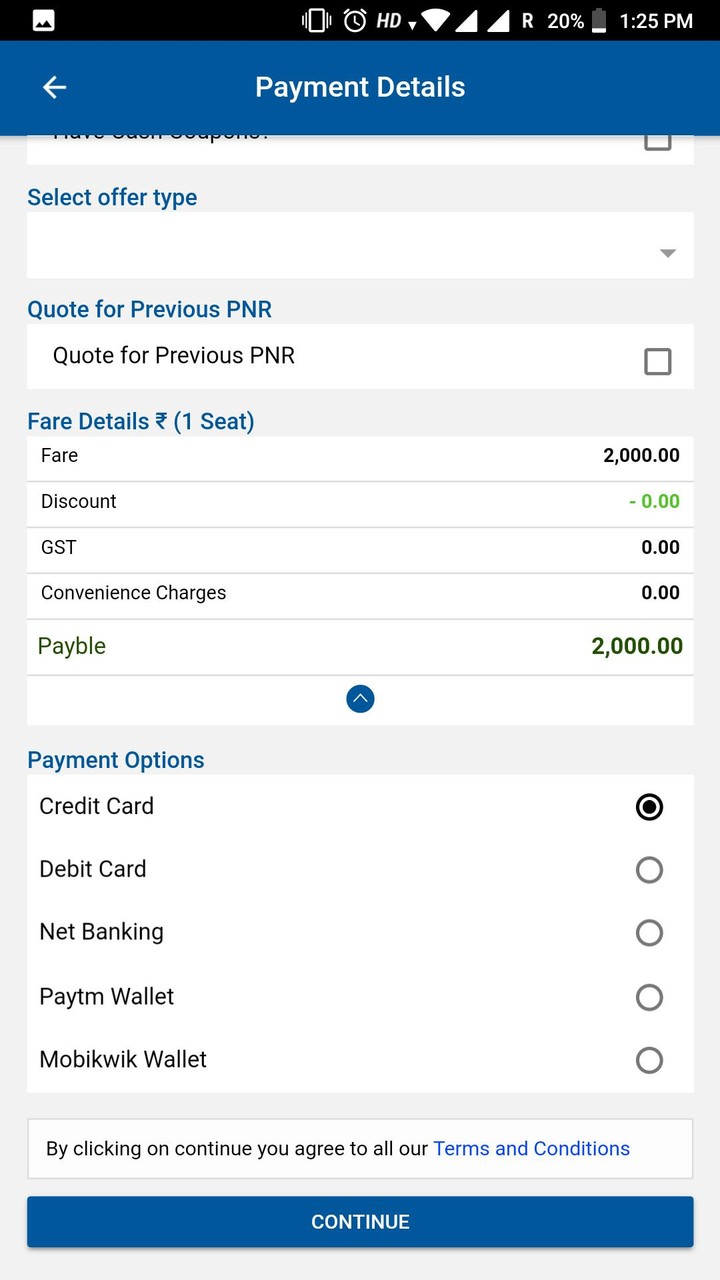Viewport: 720px width, 1280px height.
Task: Tick the cash coupons checkbox at top
Action: (657, 141)
